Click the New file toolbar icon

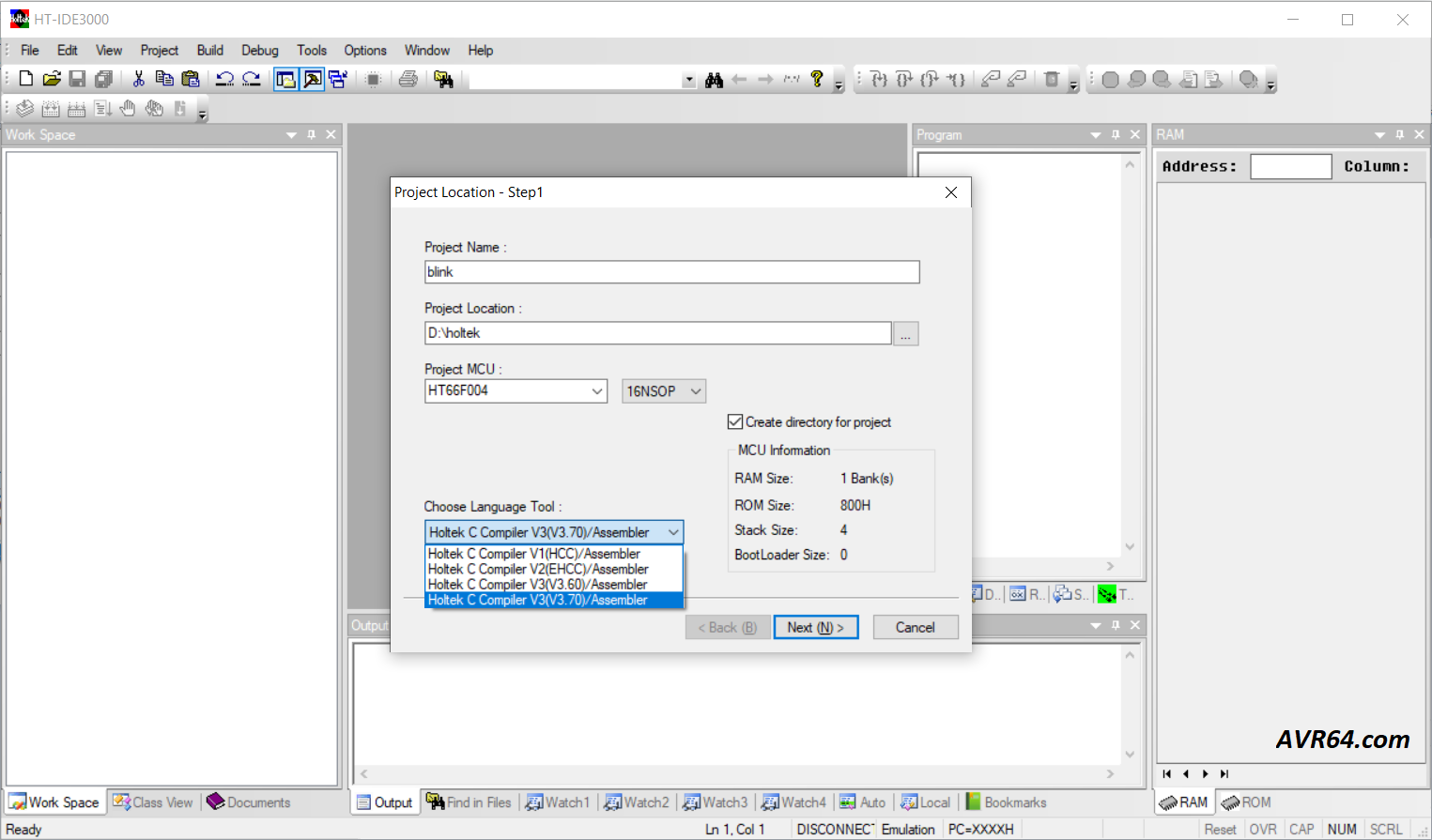point(26,80)
